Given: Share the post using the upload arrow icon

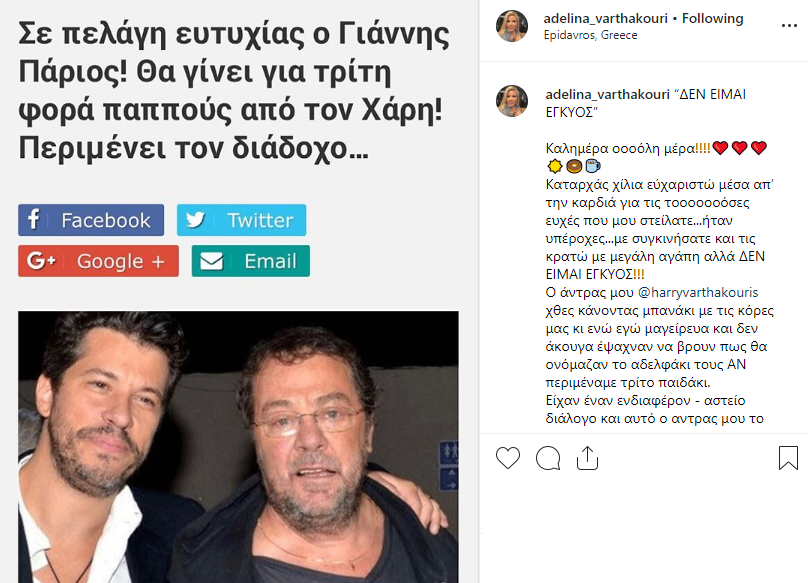Looking at the screenshot, I should point(587,457).
